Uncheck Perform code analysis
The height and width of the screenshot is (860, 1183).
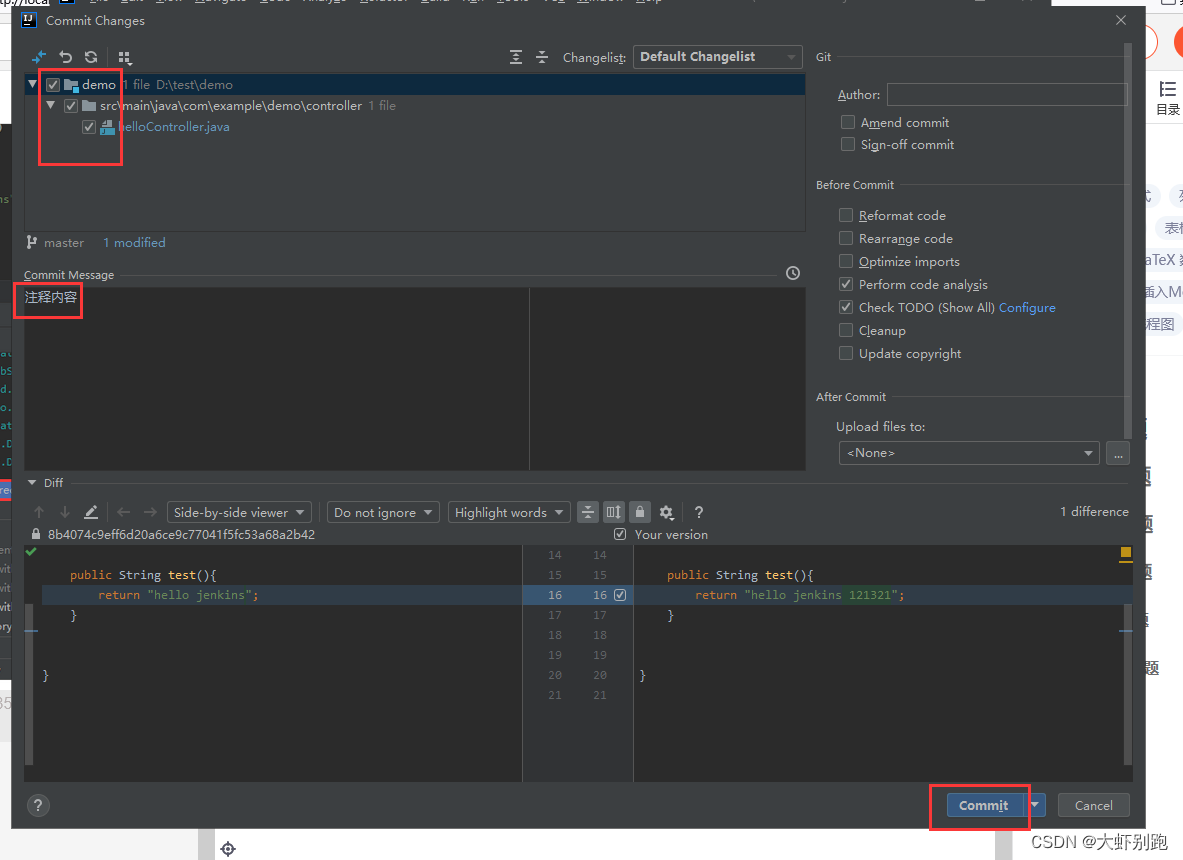pos(846,284)
